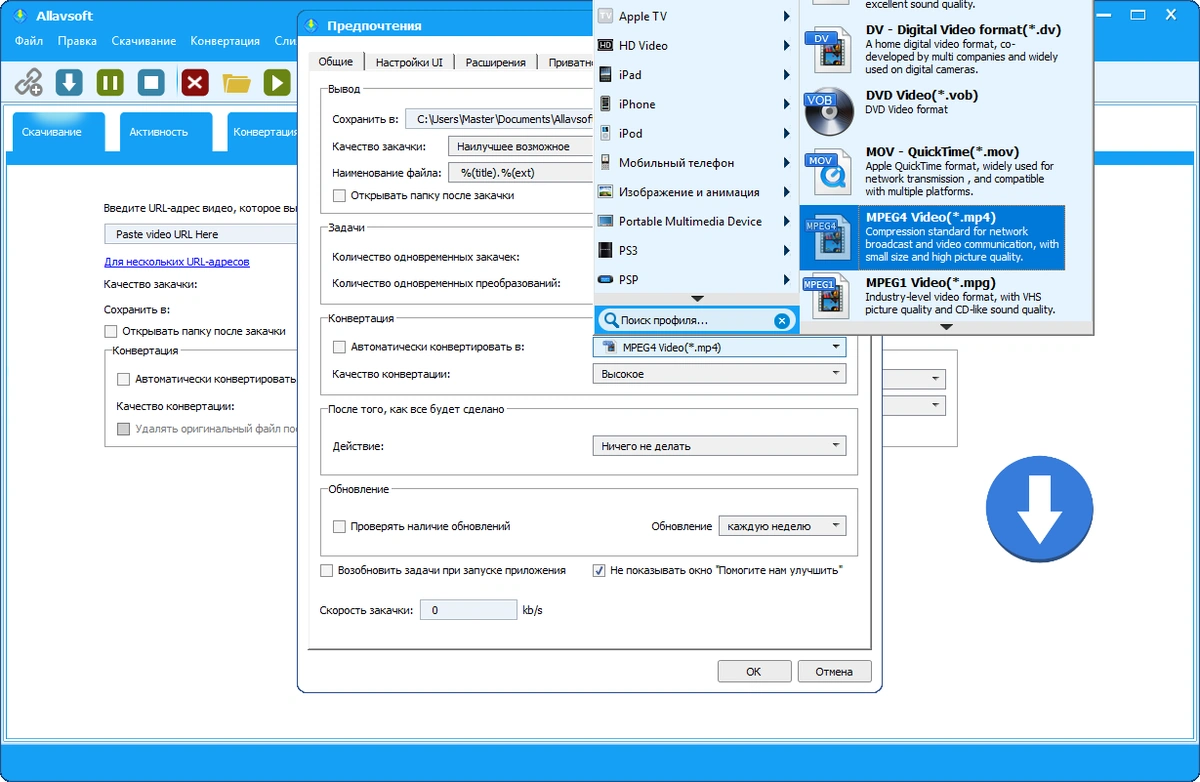
Task: Click the green pause toolbar icon
Action: [110, 82]
